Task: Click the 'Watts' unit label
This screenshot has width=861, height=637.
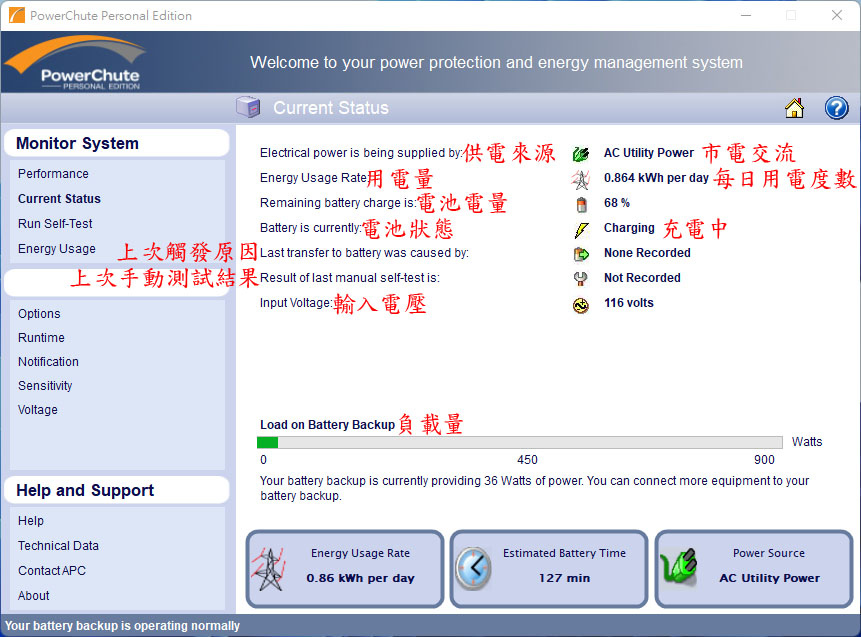Action: point(807,442)
